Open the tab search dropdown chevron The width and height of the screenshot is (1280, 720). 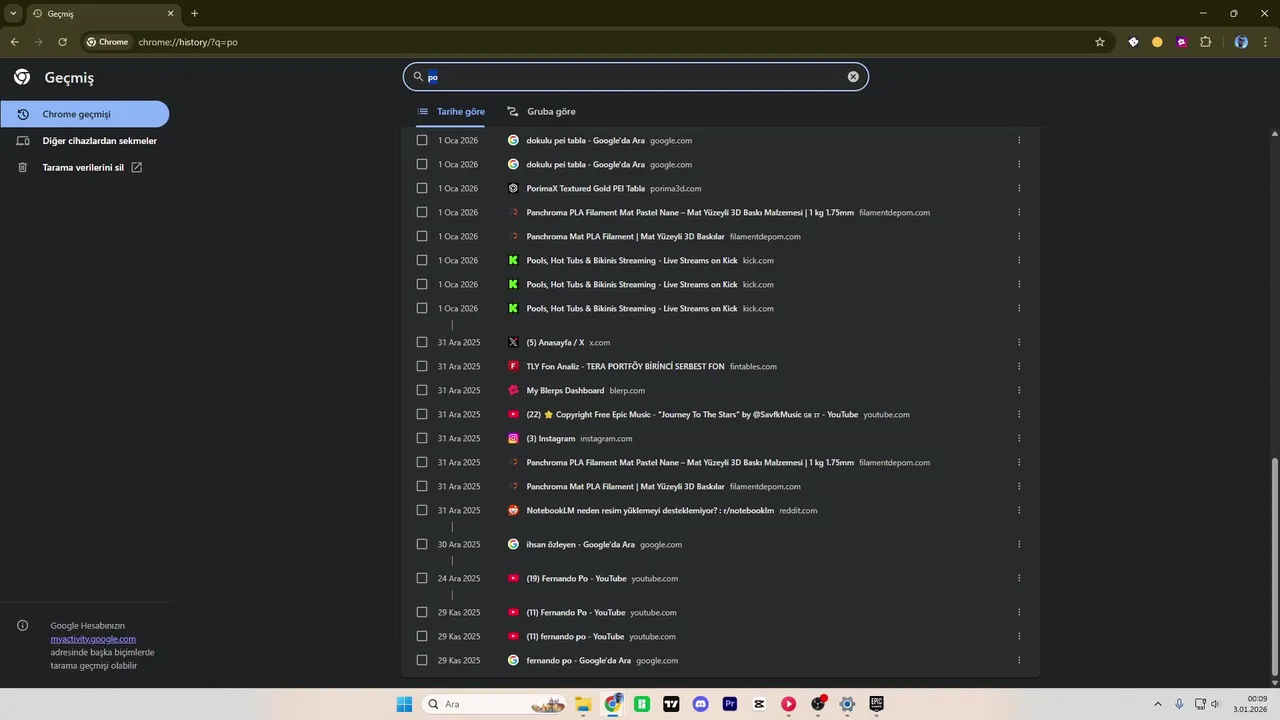(x=13, y=14)
